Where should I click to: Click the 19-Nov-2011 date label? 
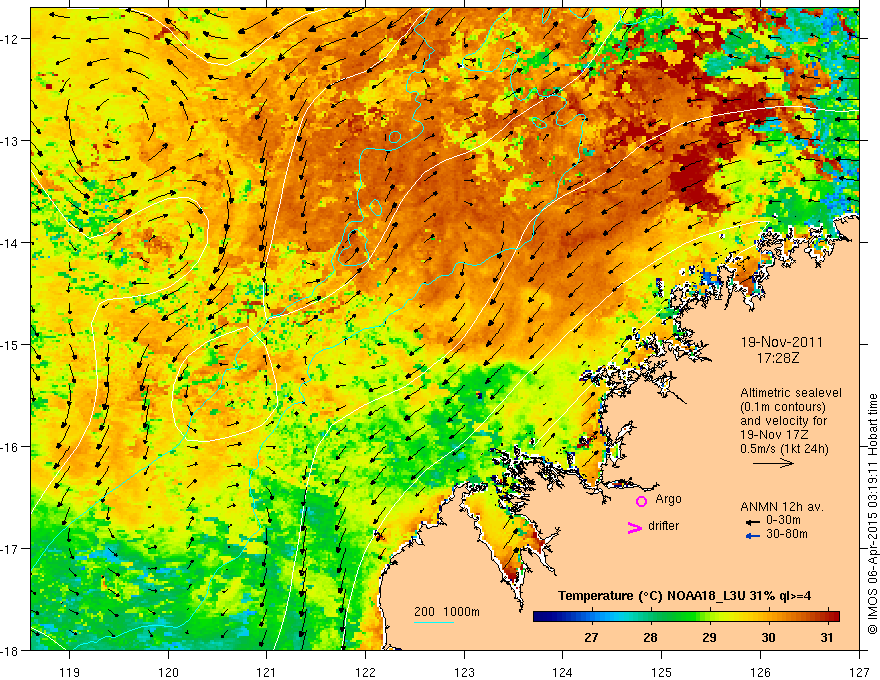(x=781, y=342)
